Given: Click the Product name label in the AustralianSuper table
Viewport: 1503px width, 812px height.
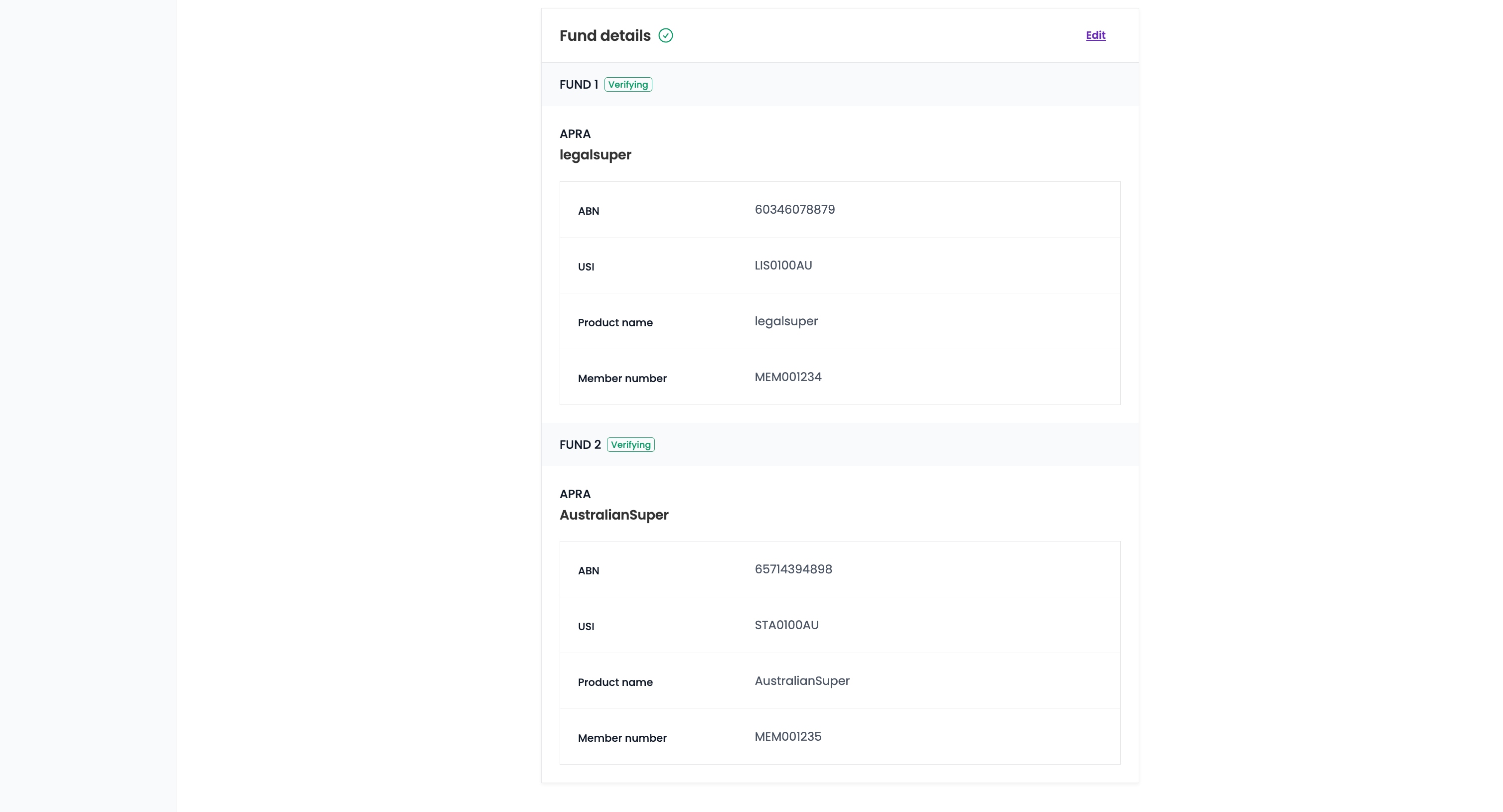Looking at the screenshot, I should pos(615,682).
